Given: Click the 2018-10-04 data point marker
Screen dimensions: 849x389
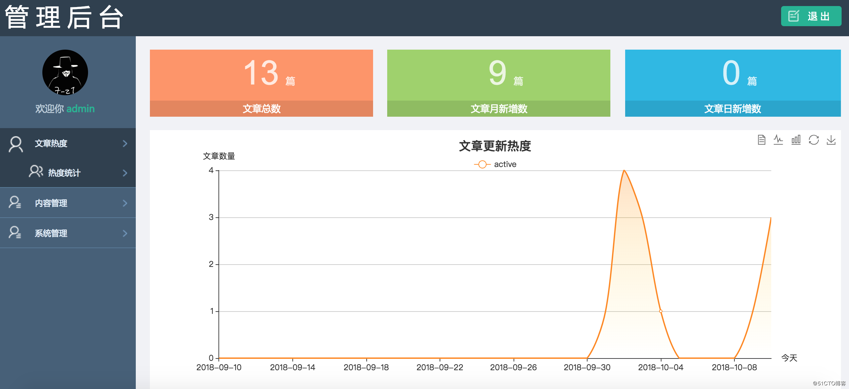Looking at the screenshot, I should click(661, 311).
